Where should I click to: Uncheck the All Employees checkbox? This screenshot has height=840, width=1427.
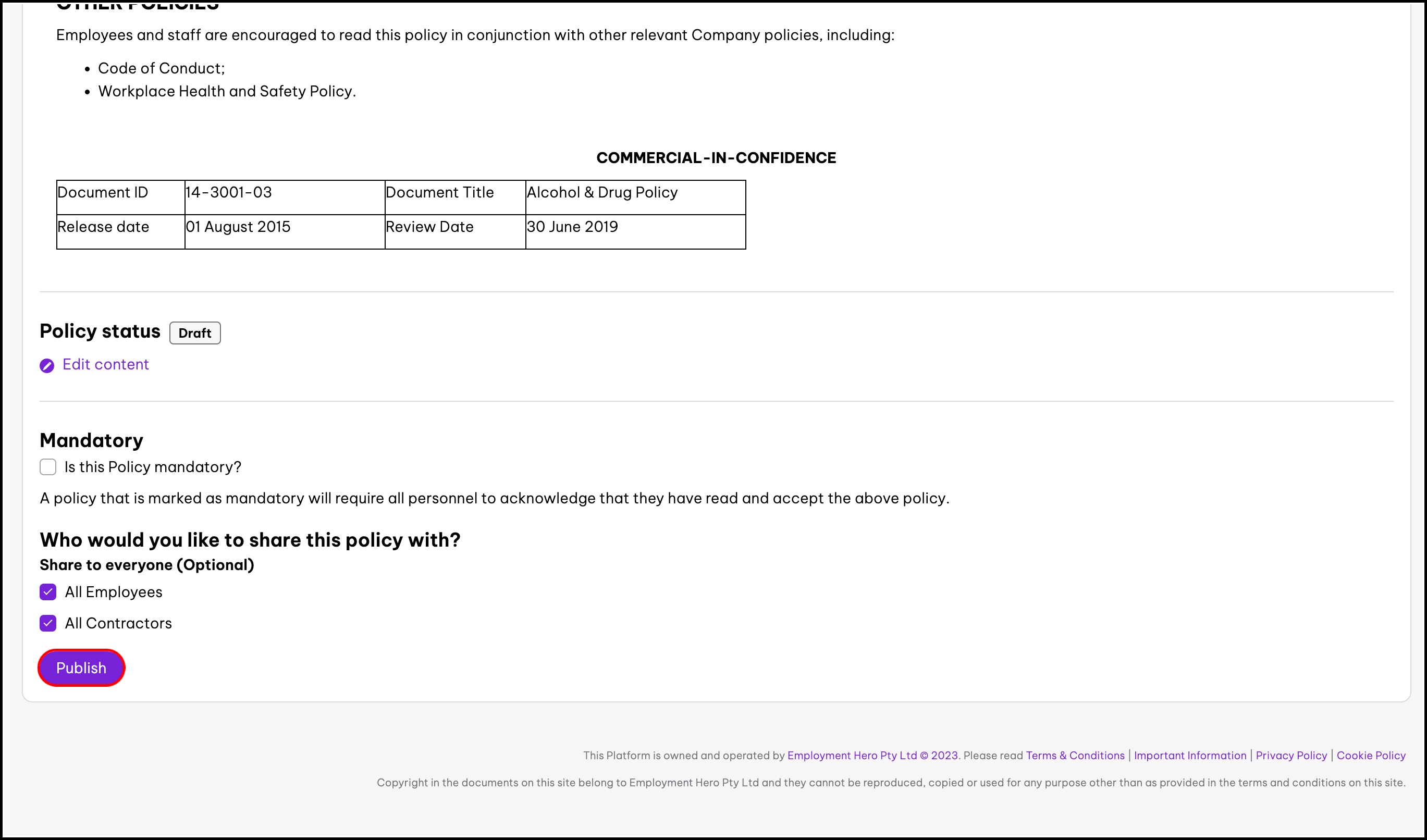(x=48, y=592)
